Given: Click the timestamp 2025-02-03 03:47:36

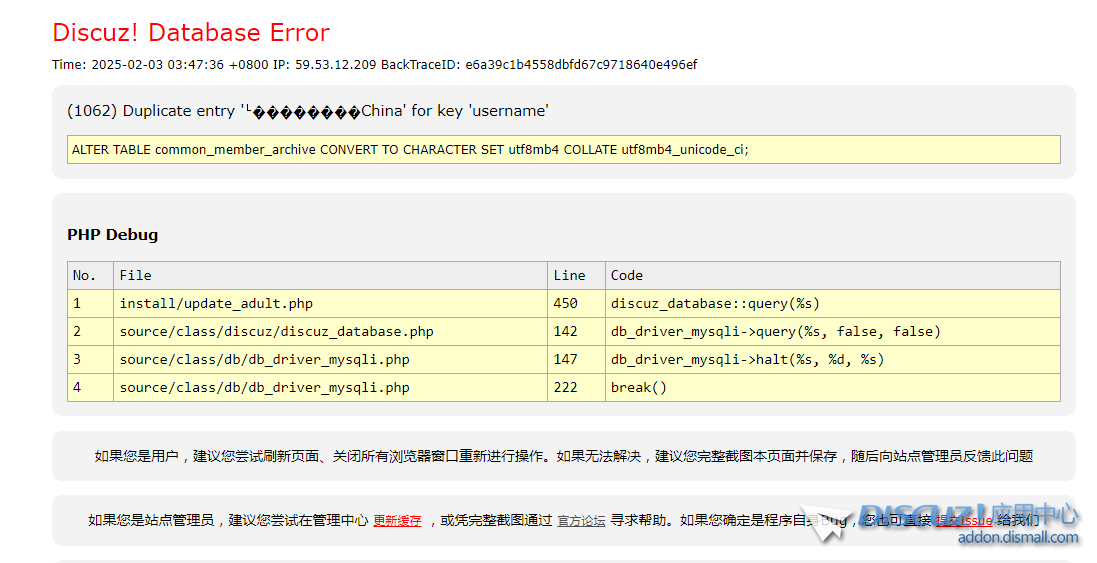Looking at the screenshot, I should point(157,64).
